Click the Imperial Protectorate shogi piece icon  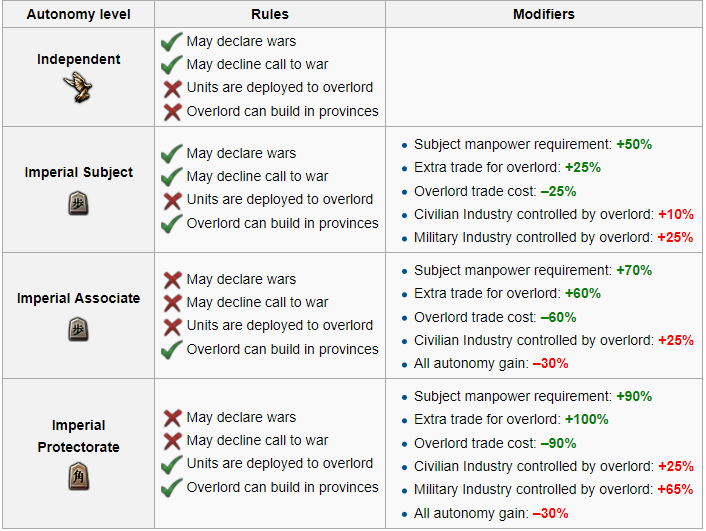click(78, 478)
